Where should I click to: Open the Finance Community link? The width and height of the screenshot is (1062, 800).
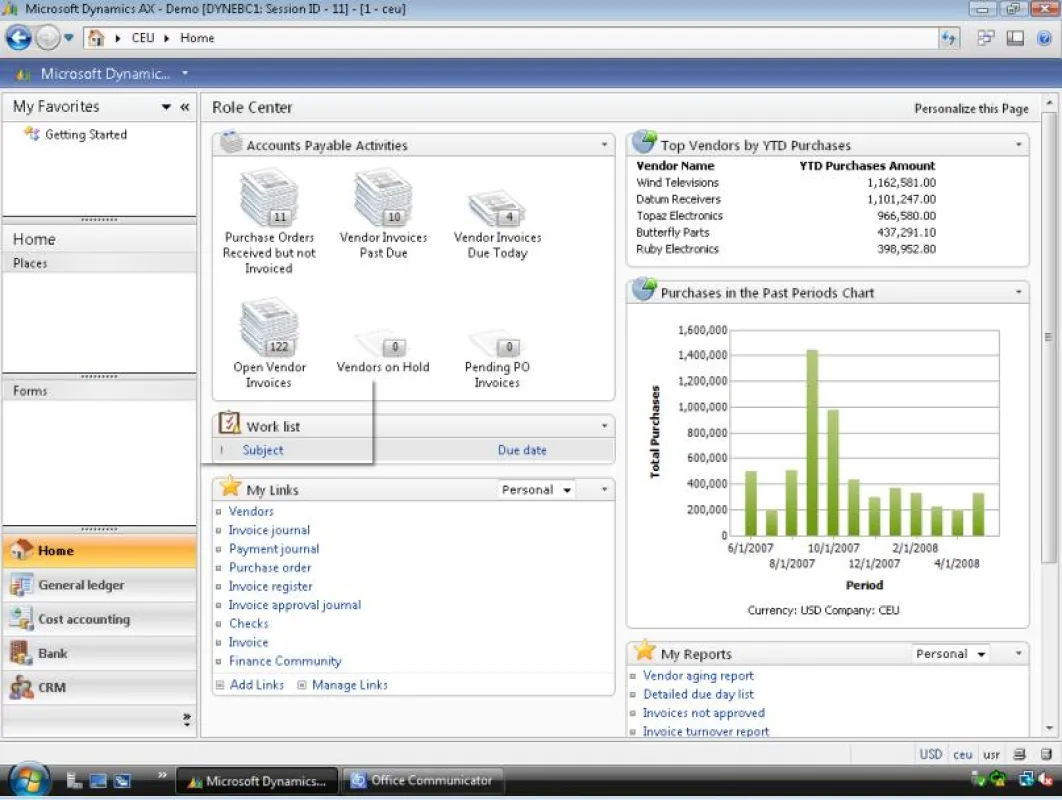click(x=284, y=660)
